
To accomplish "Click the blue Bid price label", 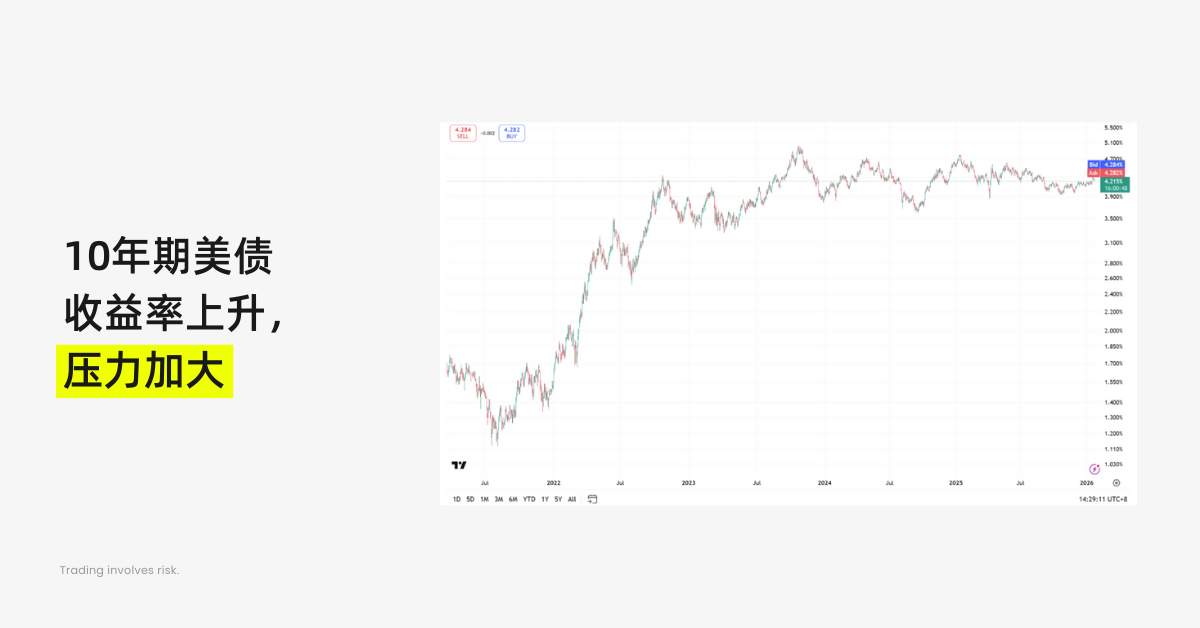I will pos(1106,164).
